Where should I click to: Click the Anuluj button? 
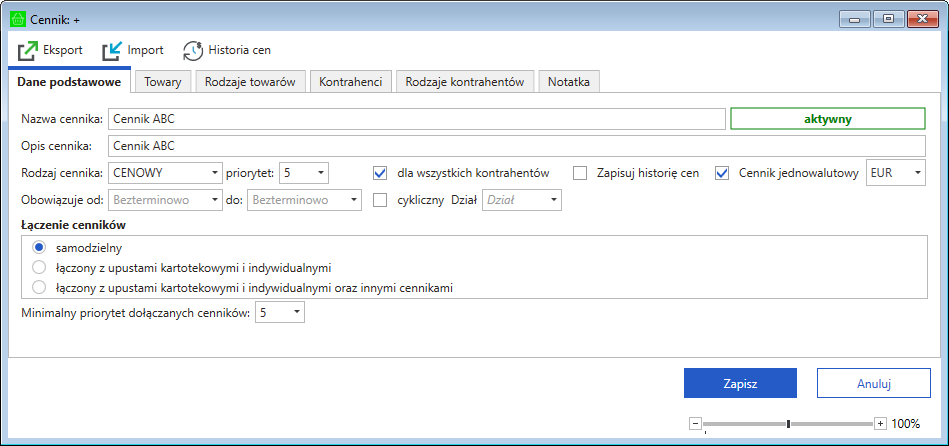pos(873,383)
